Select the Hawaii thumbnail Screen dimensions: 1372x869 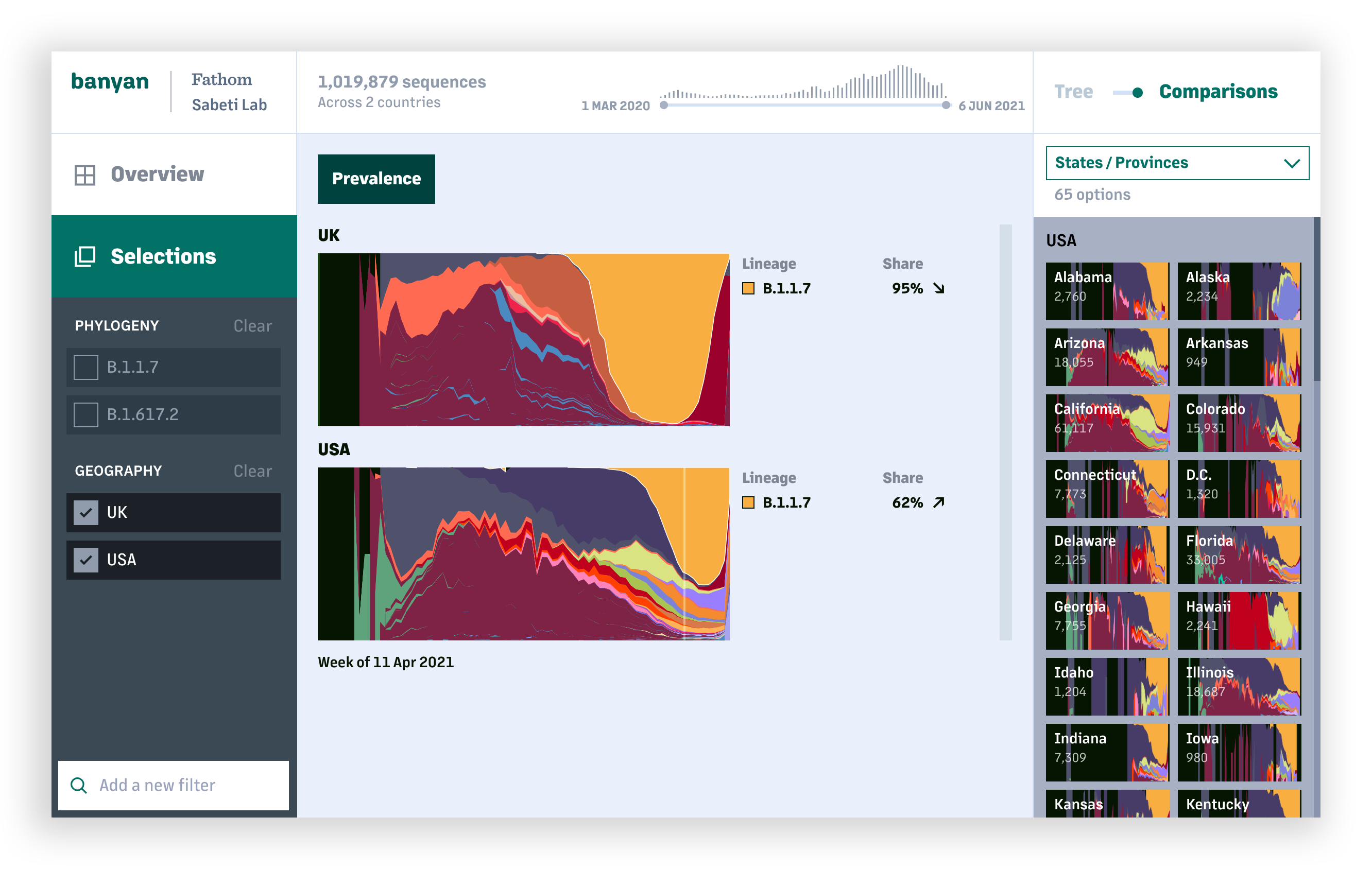point(1239,621)
